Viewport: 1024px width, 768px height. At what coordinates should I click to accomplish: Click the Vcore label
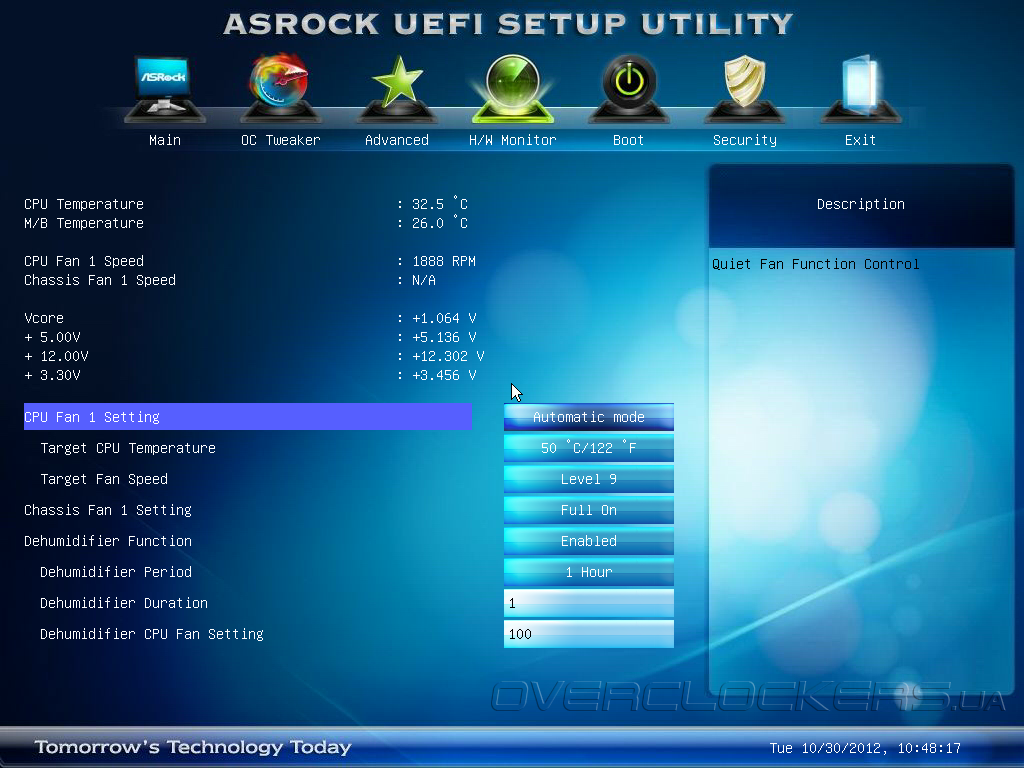point(44,318)
